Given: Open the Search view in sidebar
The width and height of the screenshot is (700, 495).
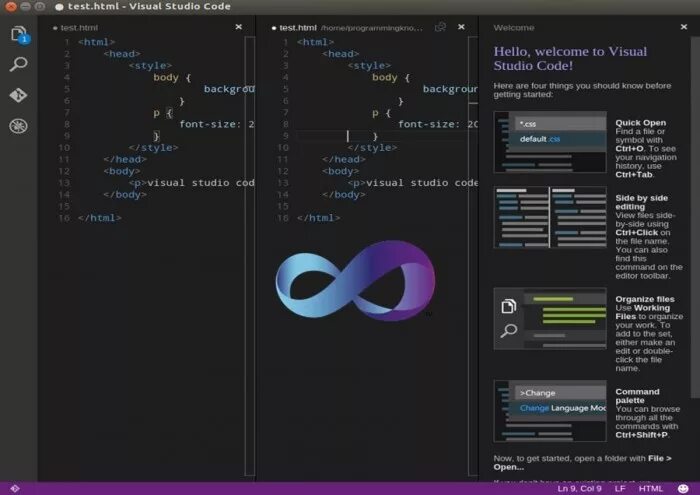Looking at the screenshot, I should click(x=18, y=64).
